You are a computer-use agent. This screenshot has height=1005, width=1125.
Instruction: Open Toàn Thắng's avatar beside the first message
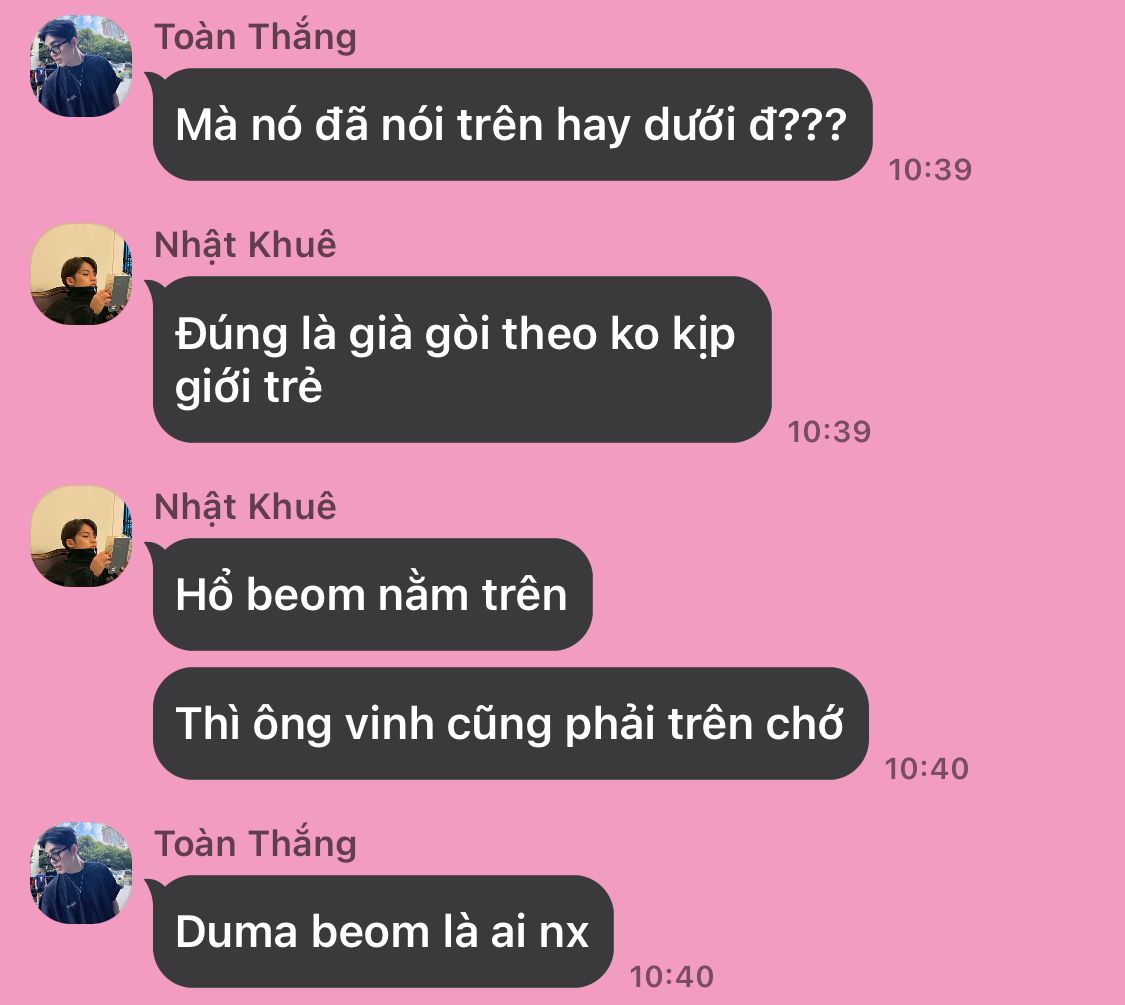pos(80,67)
